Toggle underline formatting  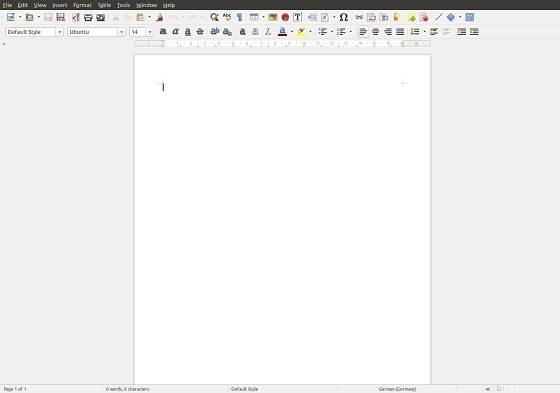[188, 32]
